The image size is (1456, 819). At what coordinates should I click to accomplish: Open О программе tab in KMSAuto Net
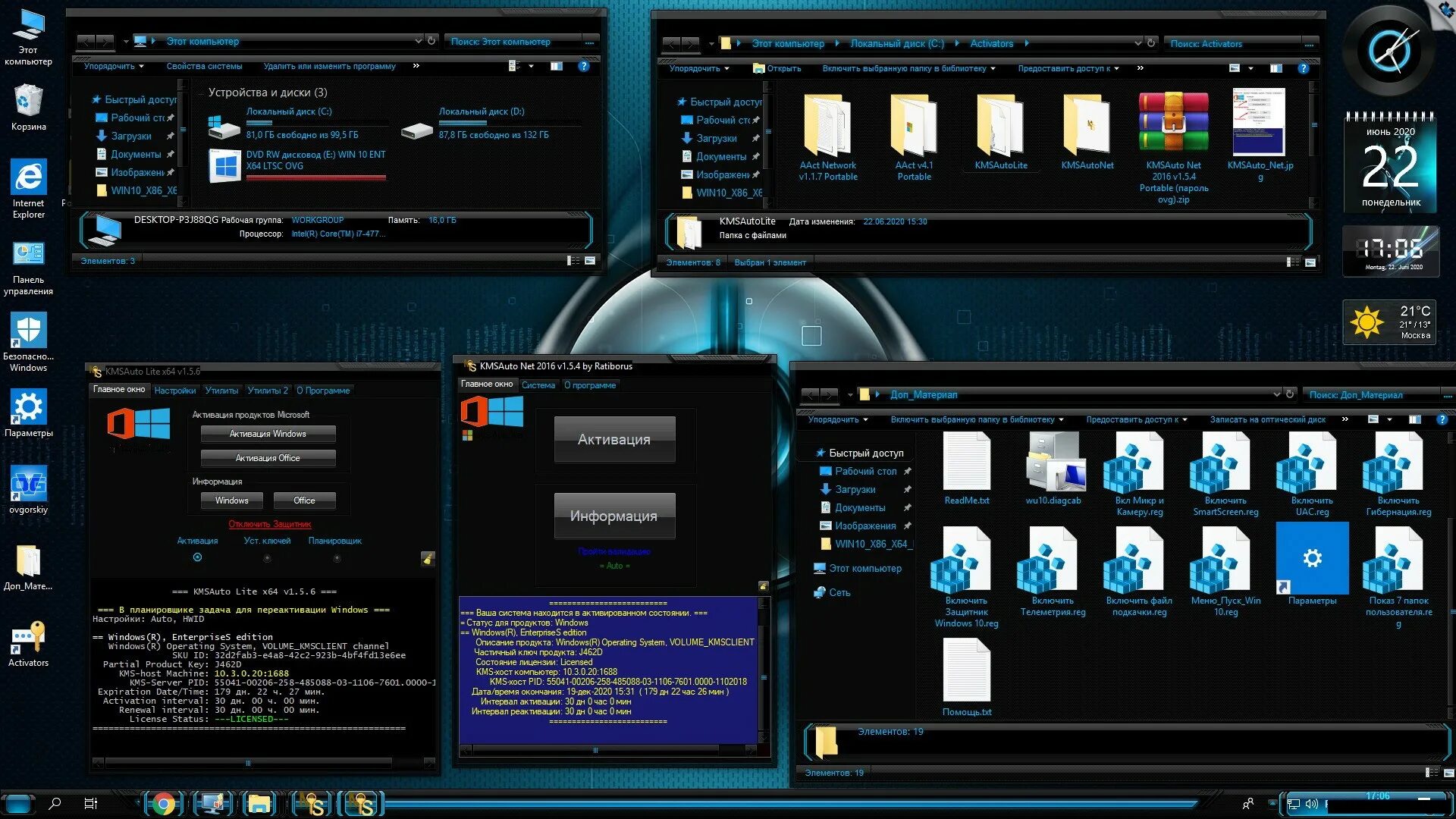[590, 385]
